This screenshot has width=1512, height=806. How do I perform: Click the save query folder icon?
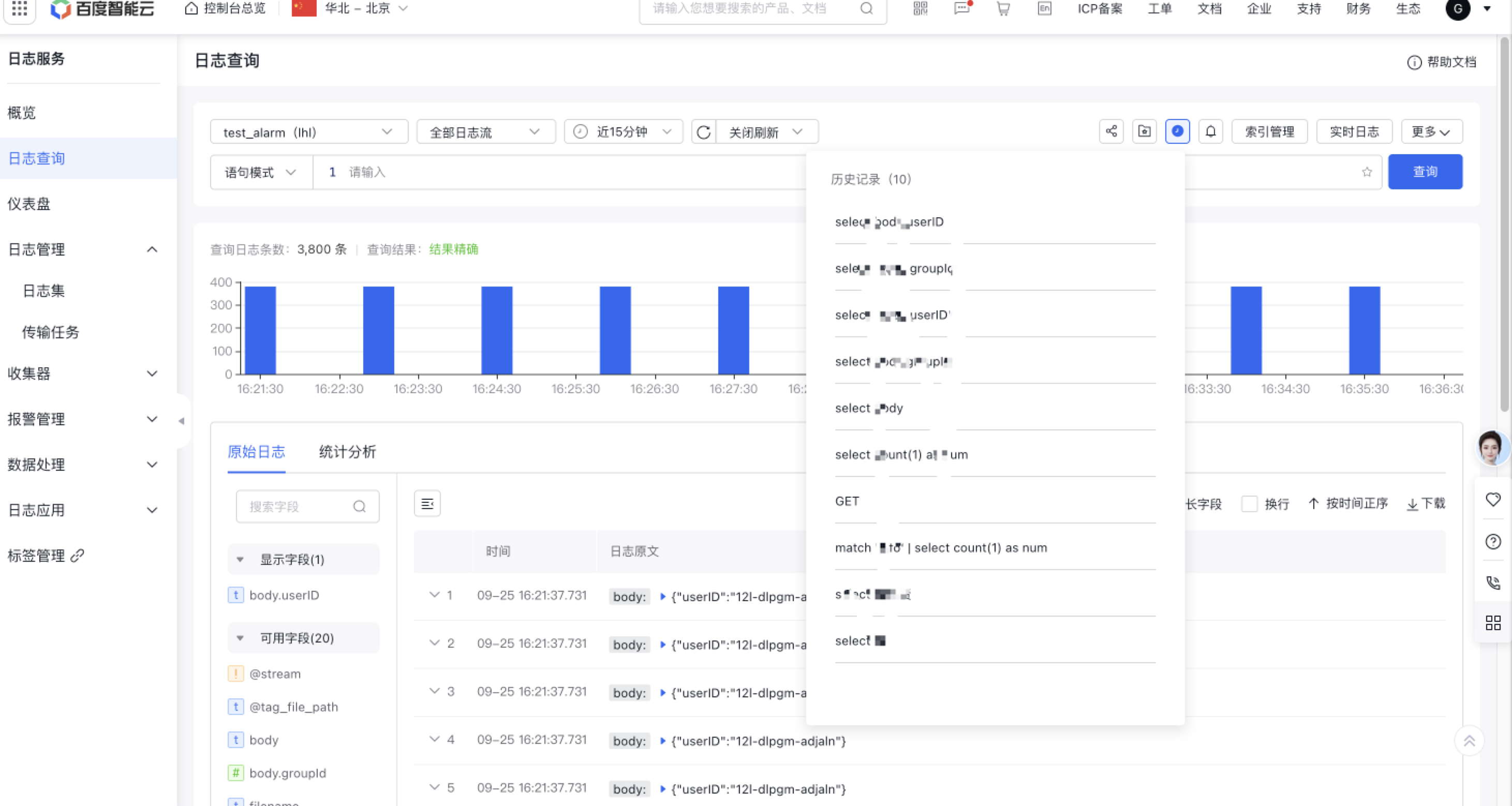1144,131
